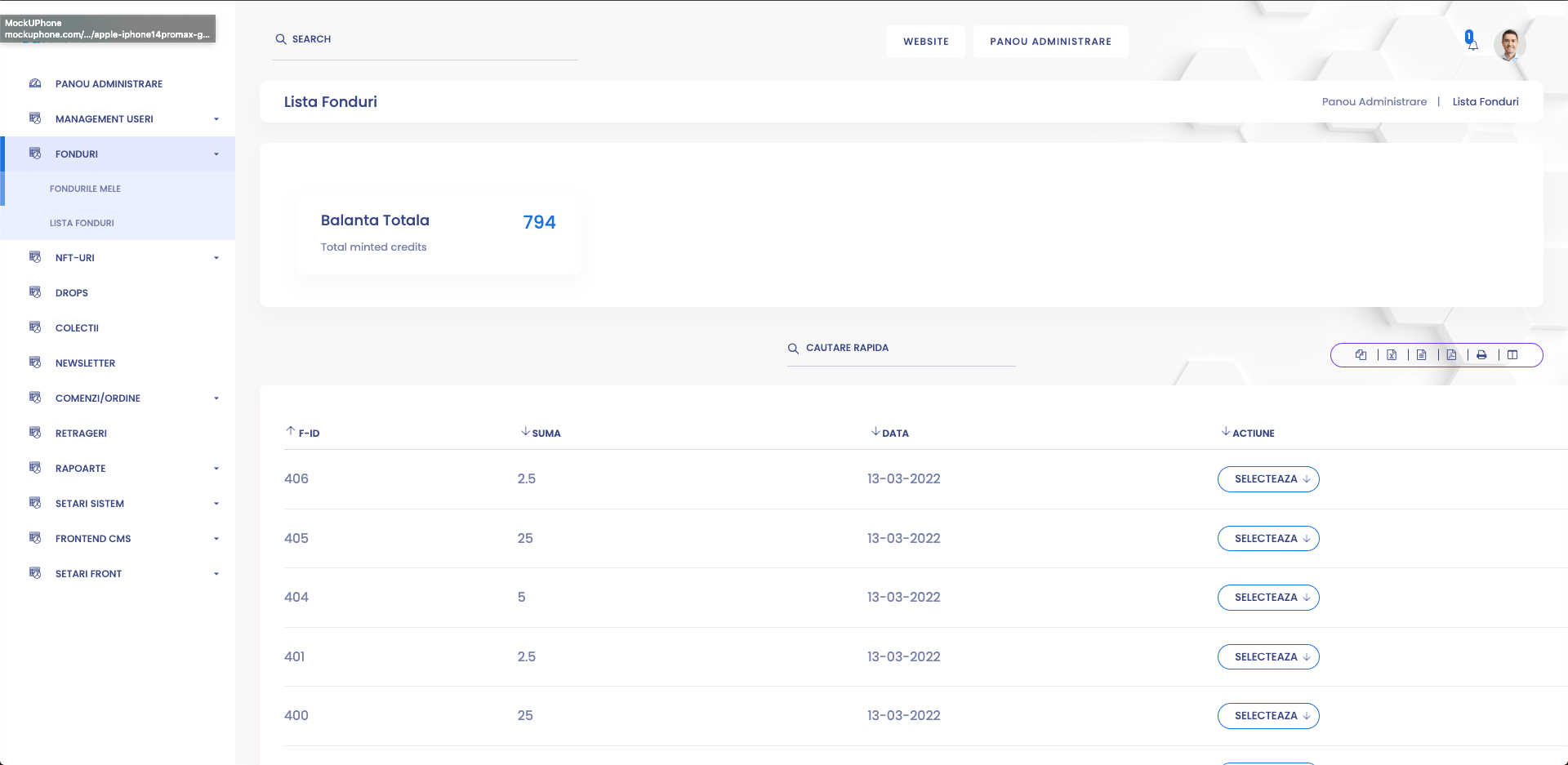The height and width of the screenshot is (765, 1568).
Task: Click the sidebar icon beside Colectii
Action: point(35,327)
